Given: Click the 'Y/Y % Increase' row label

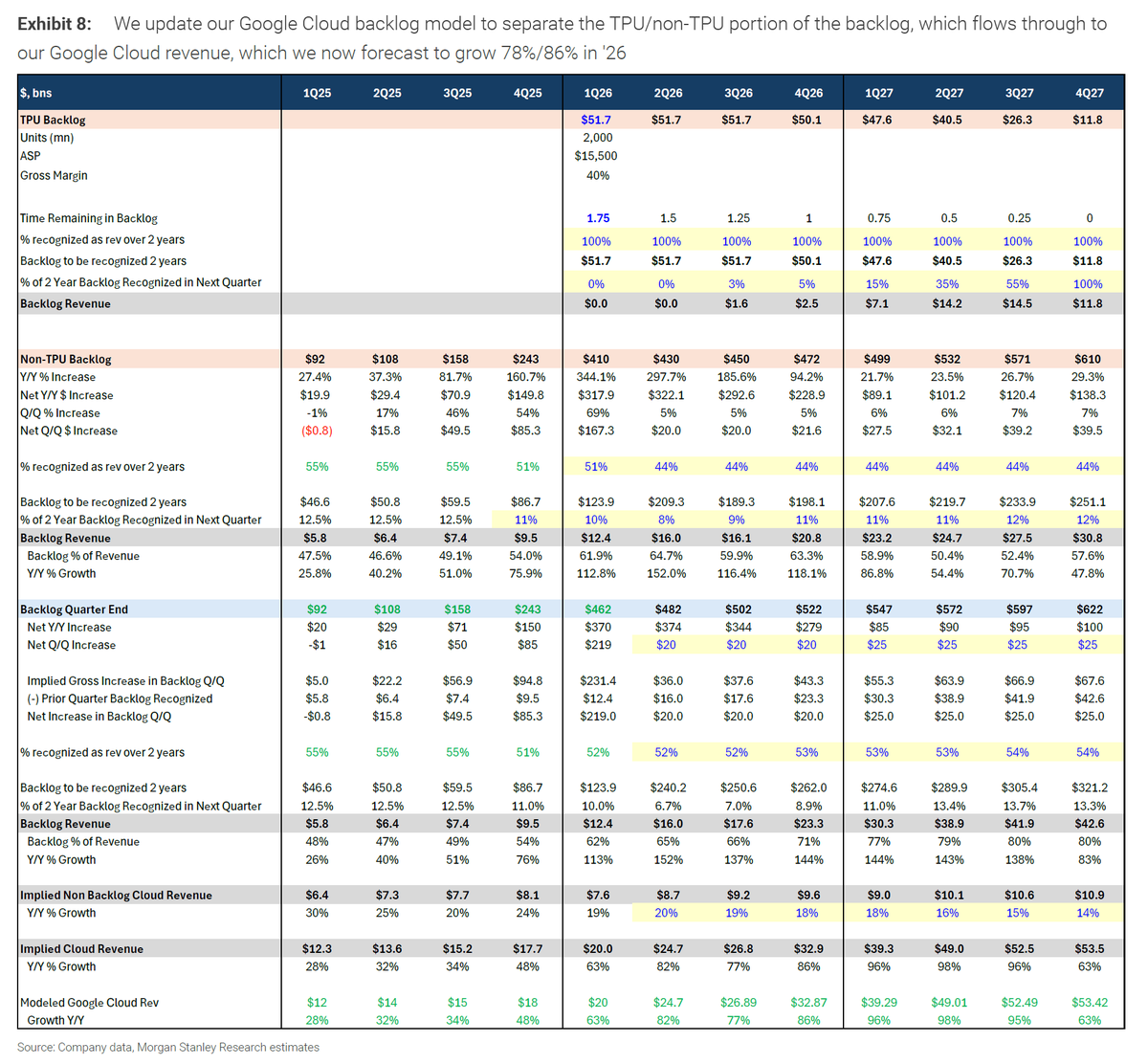Looking at the screenshot, I should 57,377.
